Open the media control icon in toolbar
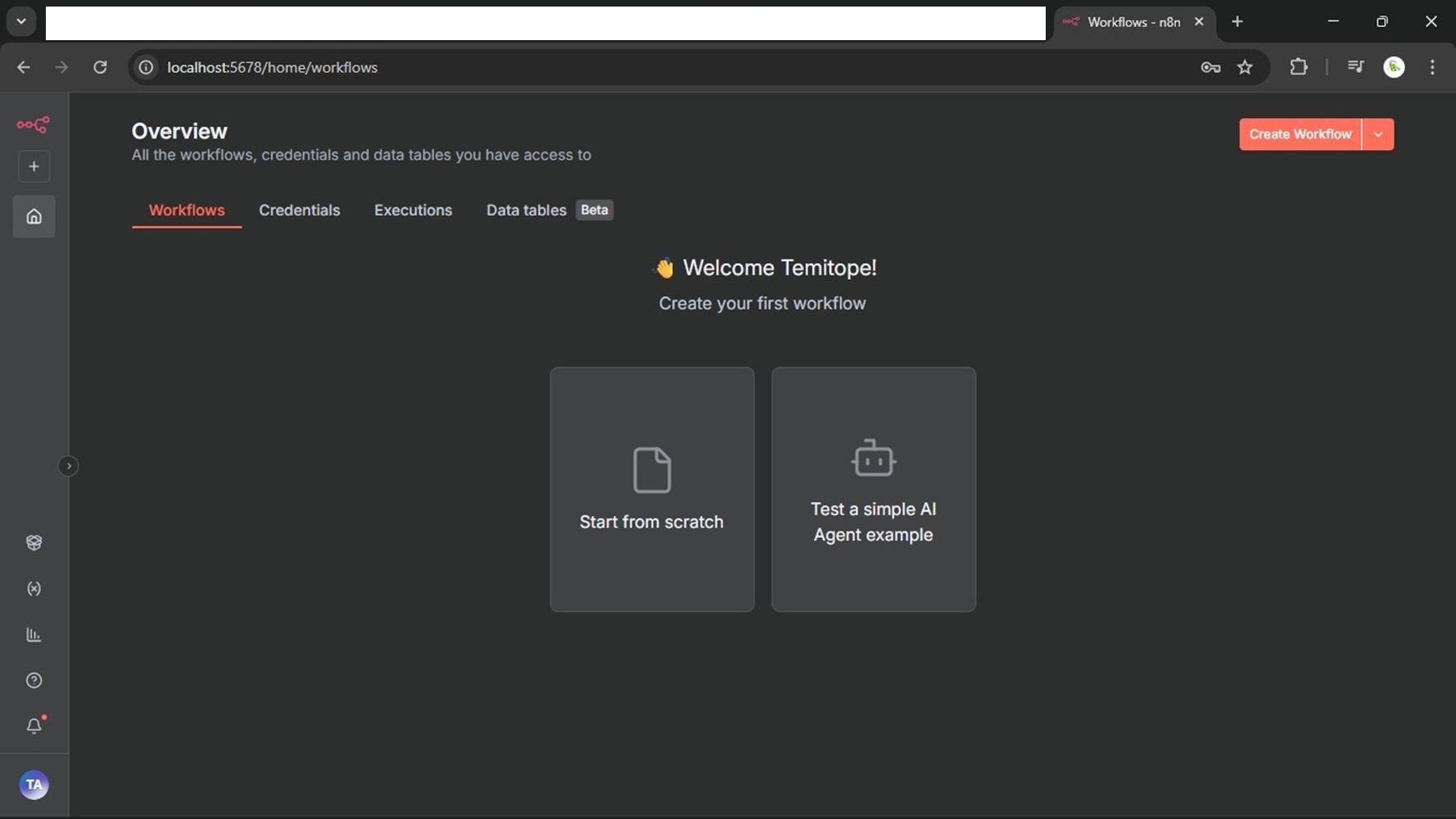 click(1356, 67)
